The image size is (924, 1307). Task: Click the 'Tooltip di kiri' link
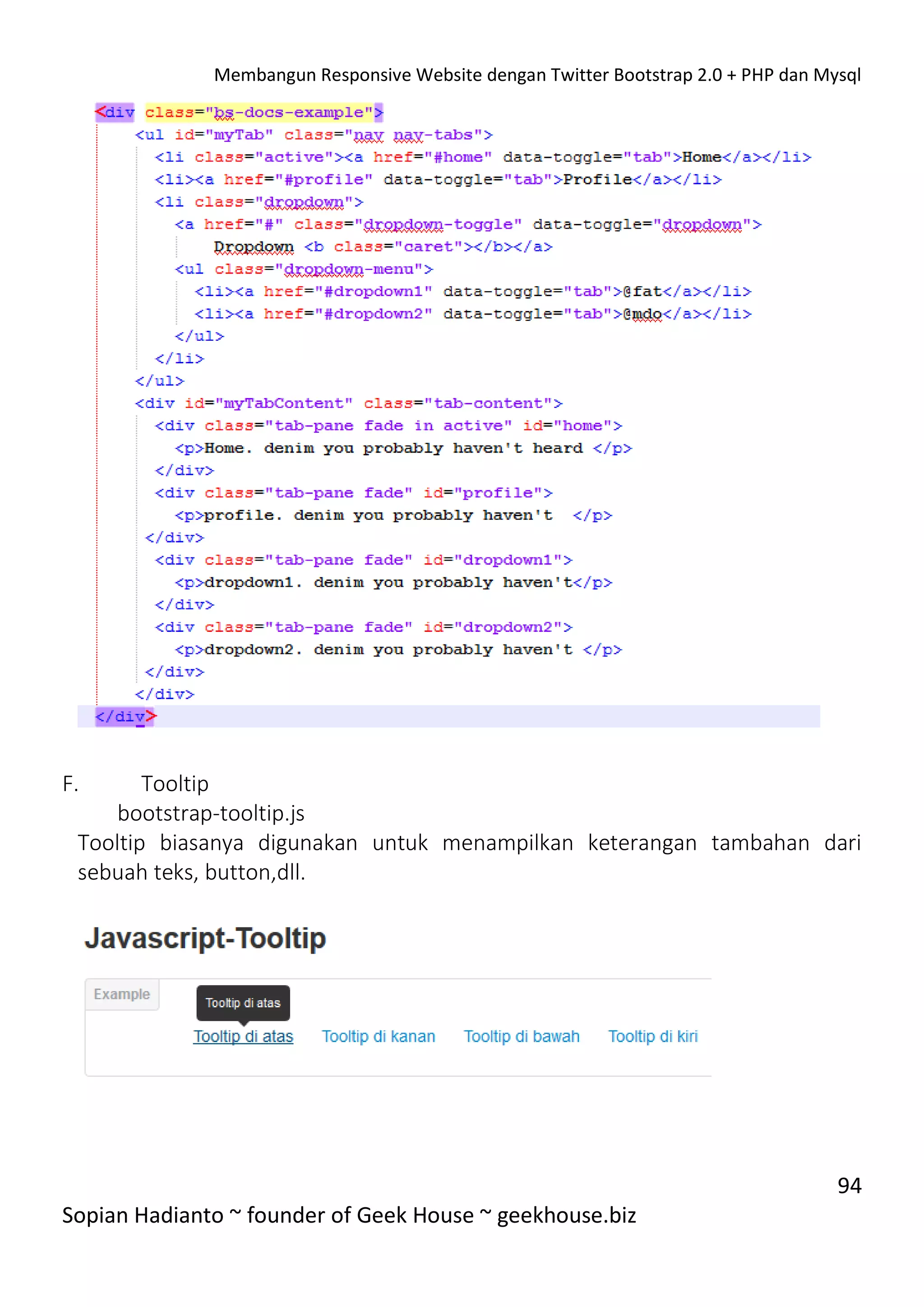pos(652,1037)
